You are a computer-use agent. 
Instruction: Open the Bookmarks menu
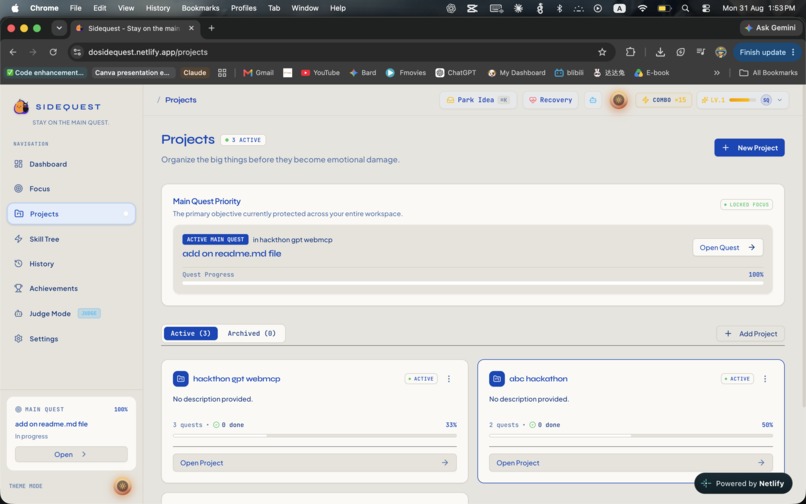tap(200, 8)
